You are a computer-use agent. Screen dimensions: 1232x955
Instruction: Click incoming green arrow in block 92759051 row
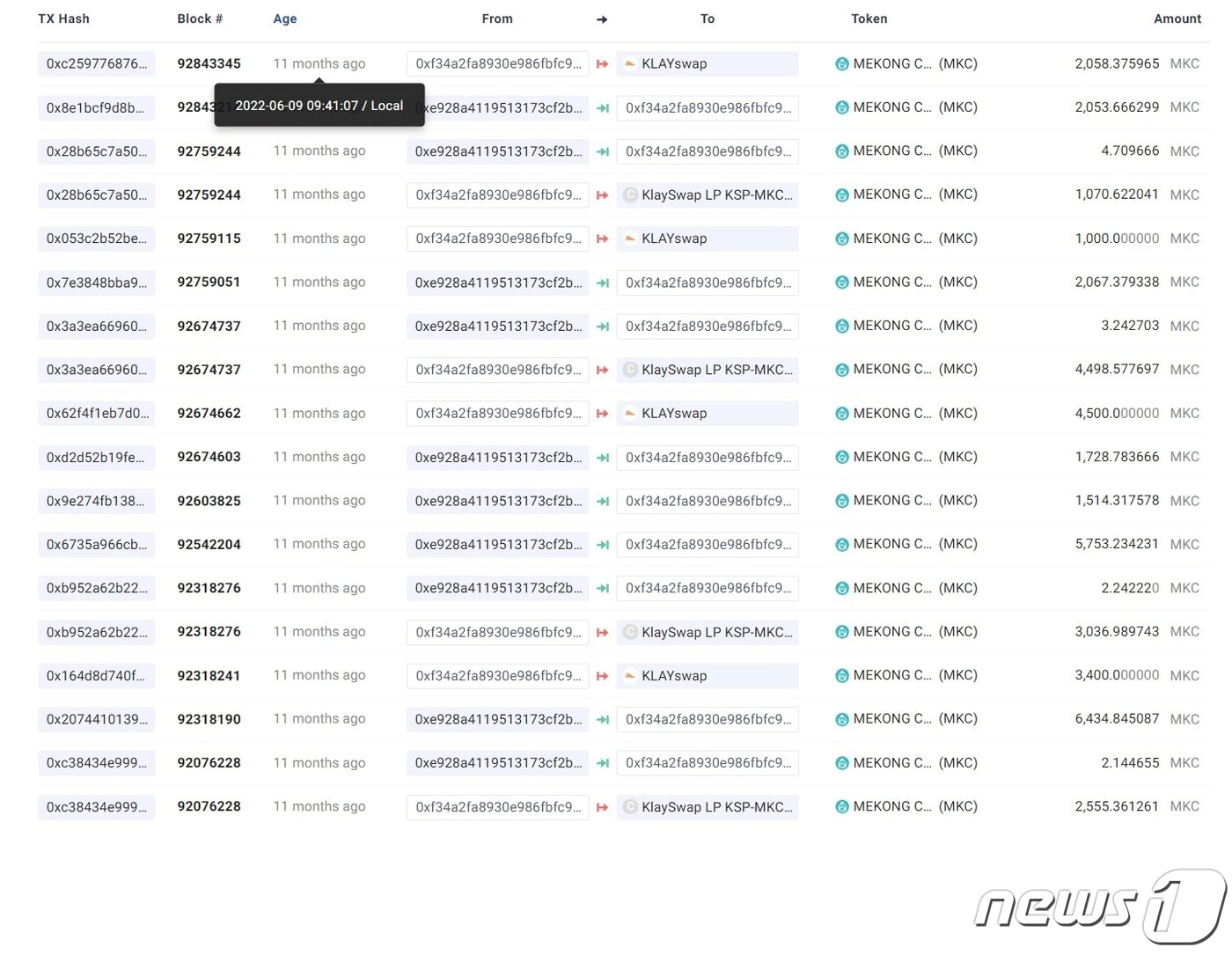(603, 283)
